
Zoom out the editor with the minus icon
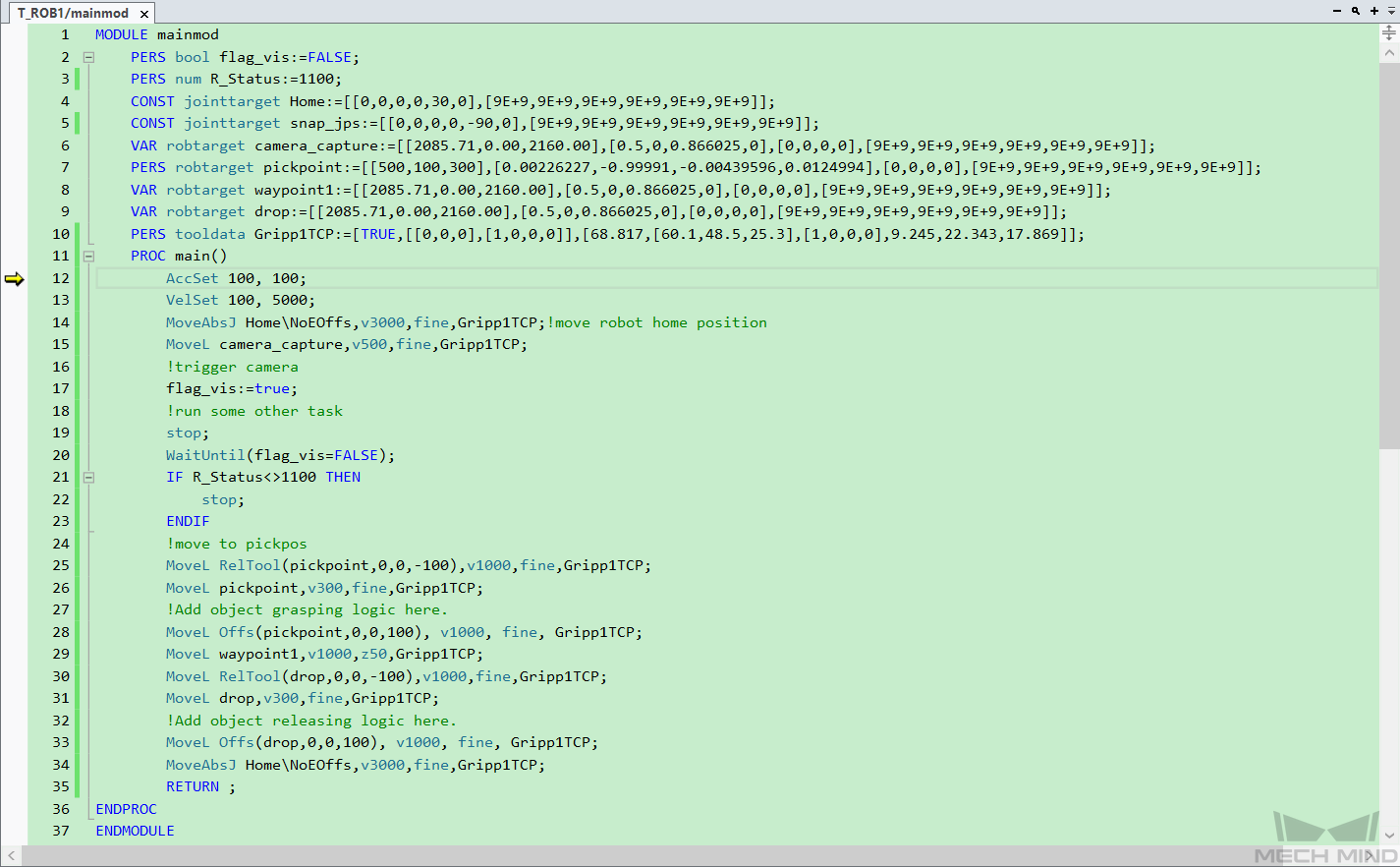coord(1336,11)
